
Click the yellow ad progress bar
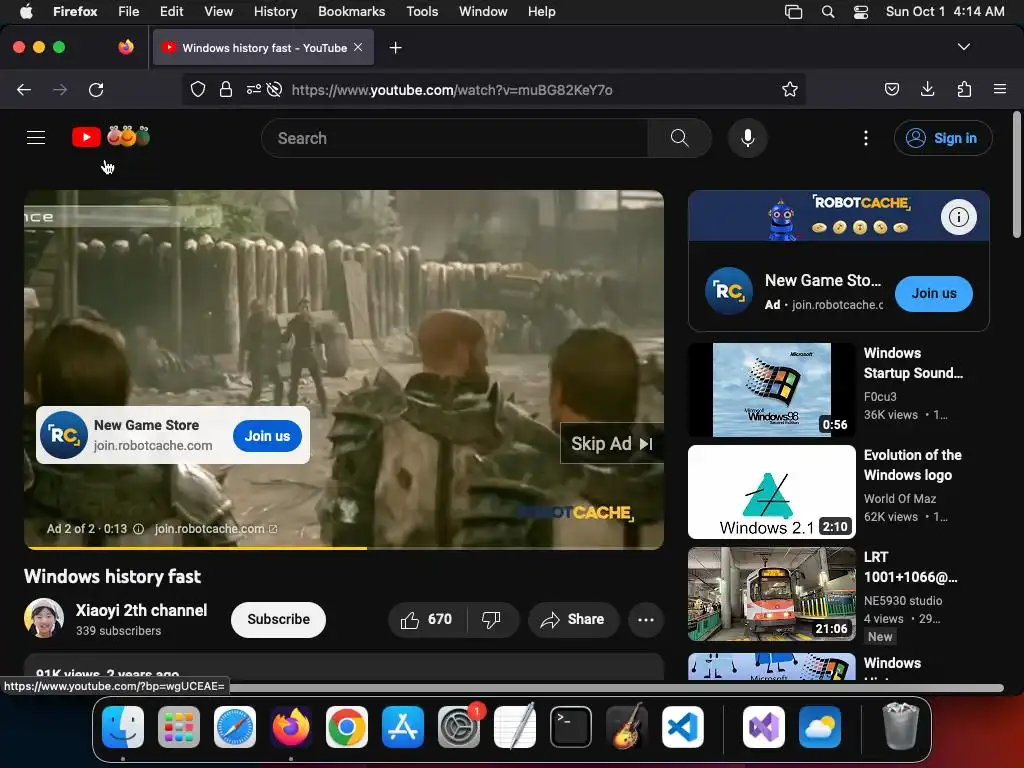[195, 548]
